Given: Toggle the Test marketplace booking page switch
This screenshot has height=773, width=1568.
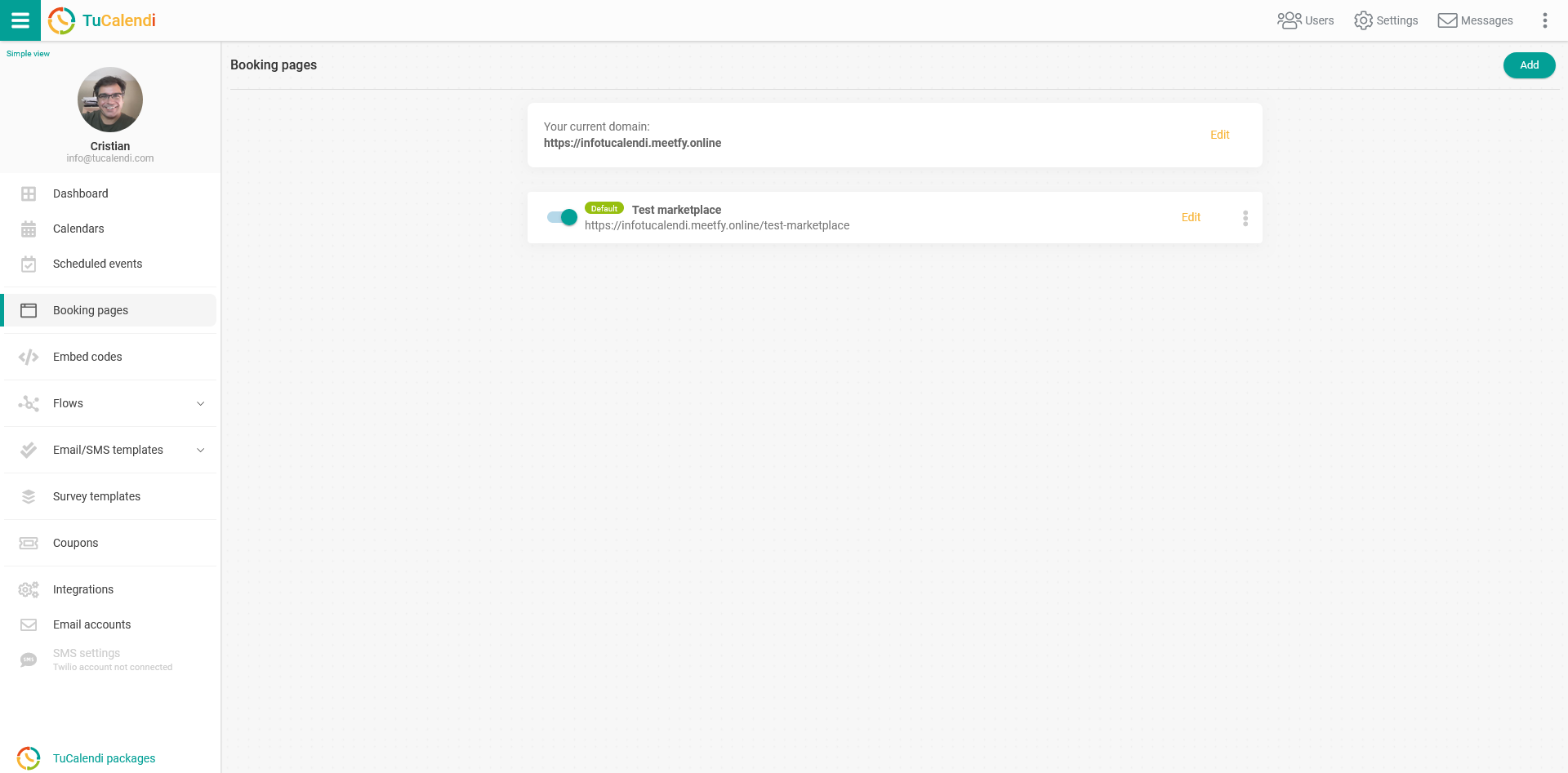Looking at the screenshot, I should pos(562,217).
